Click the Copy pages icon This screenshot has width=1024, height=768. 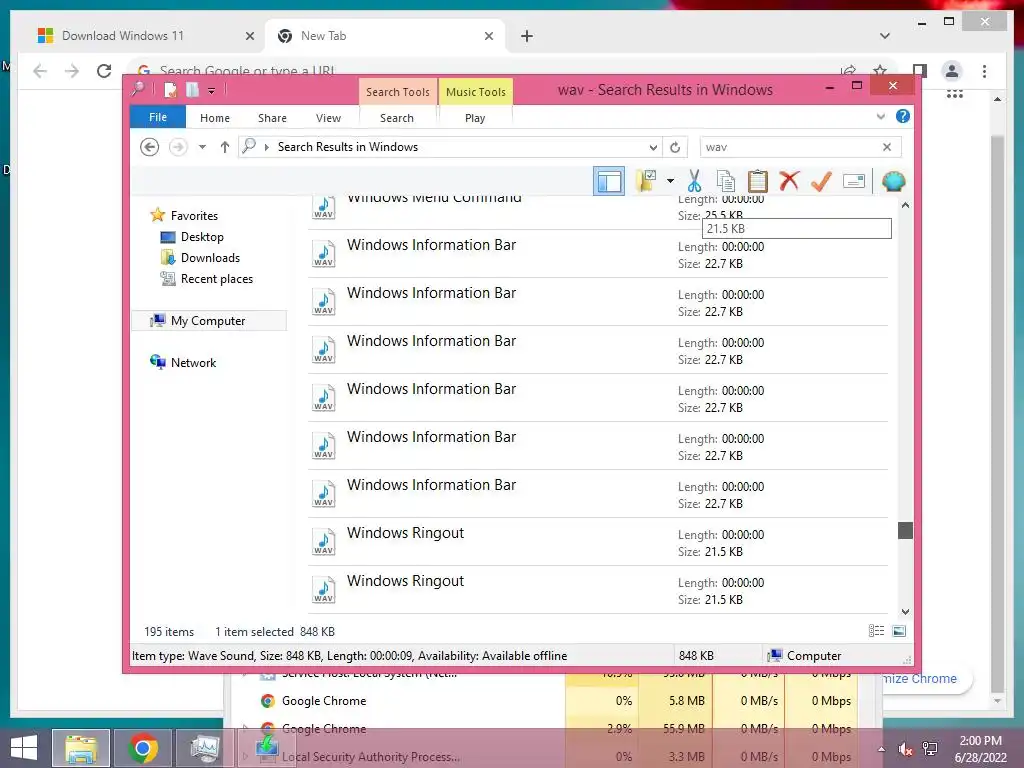point(726,181)
